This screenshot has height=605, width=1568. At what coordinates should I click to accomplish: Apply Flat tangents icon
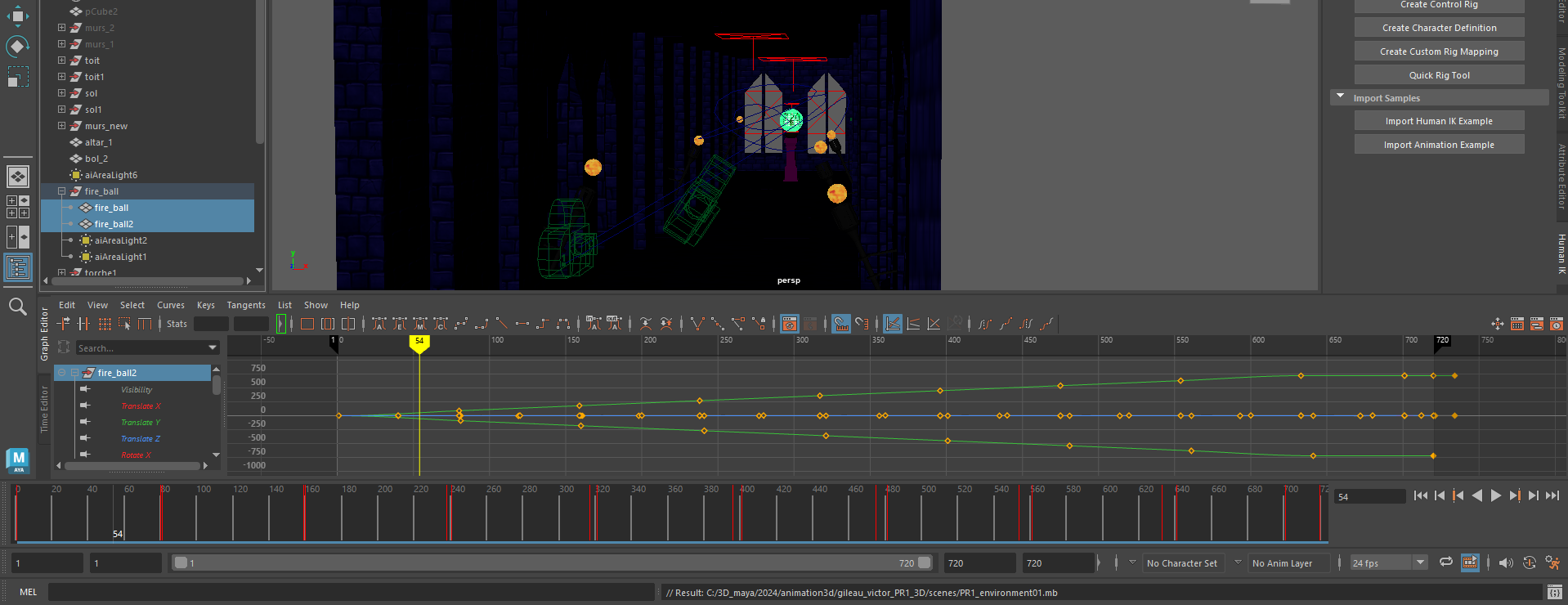point(522,324)
